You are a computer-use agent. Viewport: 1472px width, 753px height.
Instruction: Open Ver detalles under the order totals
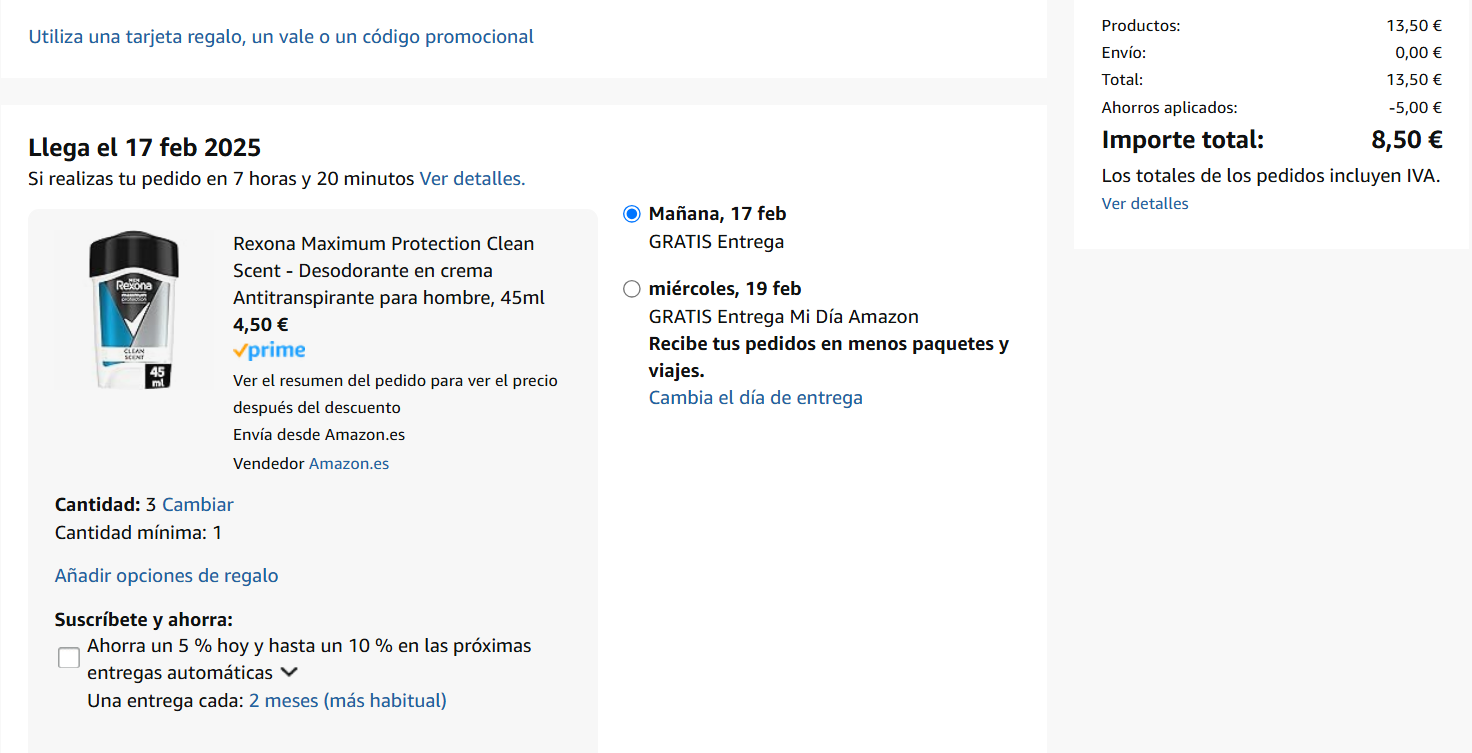tap(1145, 204)
